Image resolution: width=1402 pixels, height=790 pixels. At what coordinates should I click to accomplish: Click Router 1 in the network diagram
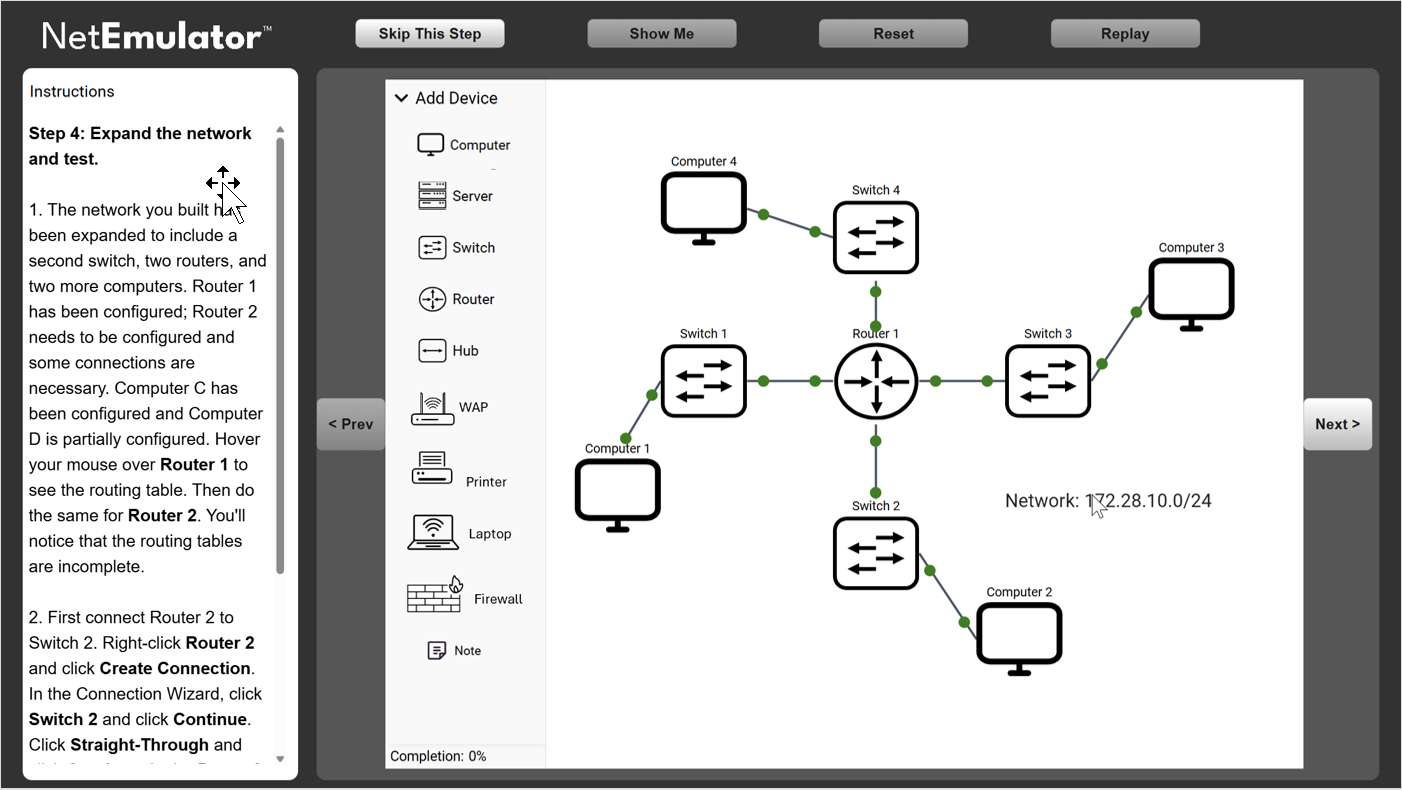click(876, 381)
